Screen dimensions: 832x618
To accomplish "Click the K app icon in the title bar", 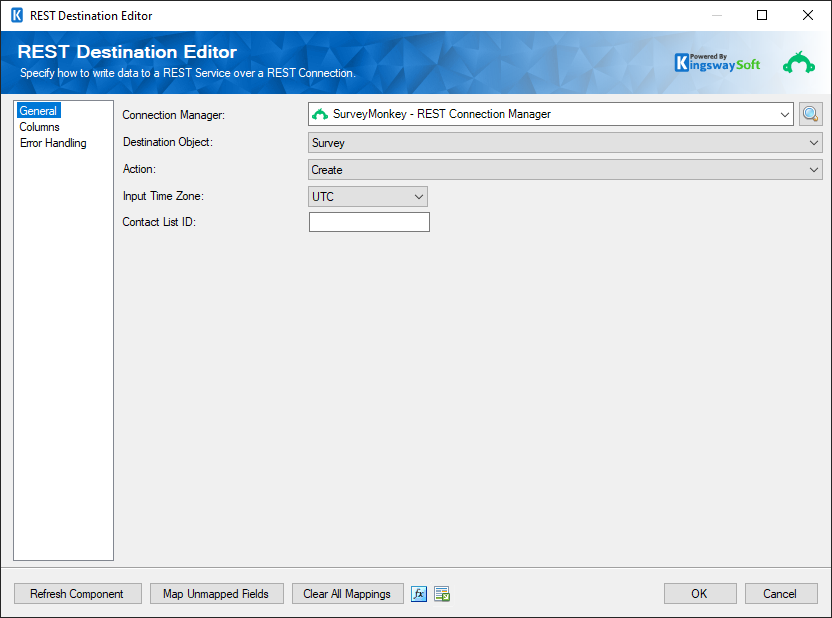I will coord(17,15).
